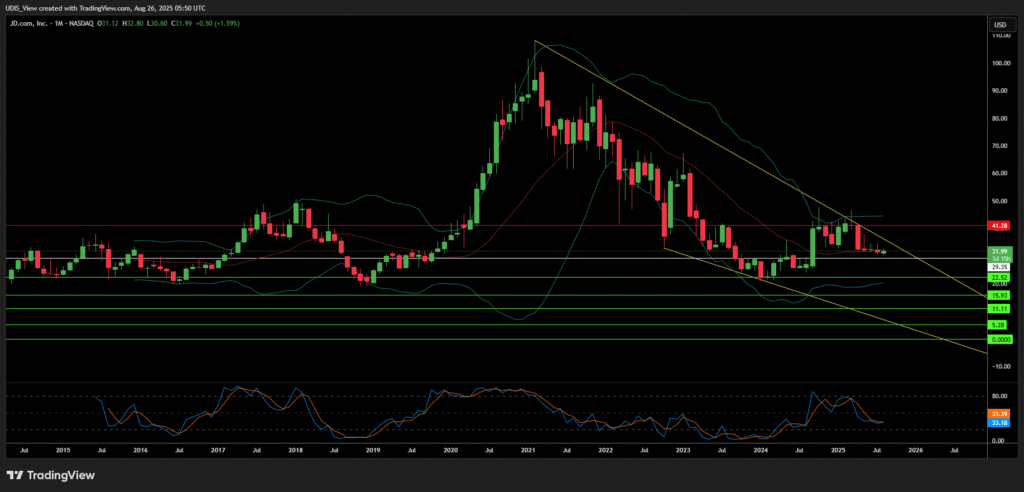Click the current price tag 31.99
Screen dimensions: 1024x492
(x=999, y=250)
